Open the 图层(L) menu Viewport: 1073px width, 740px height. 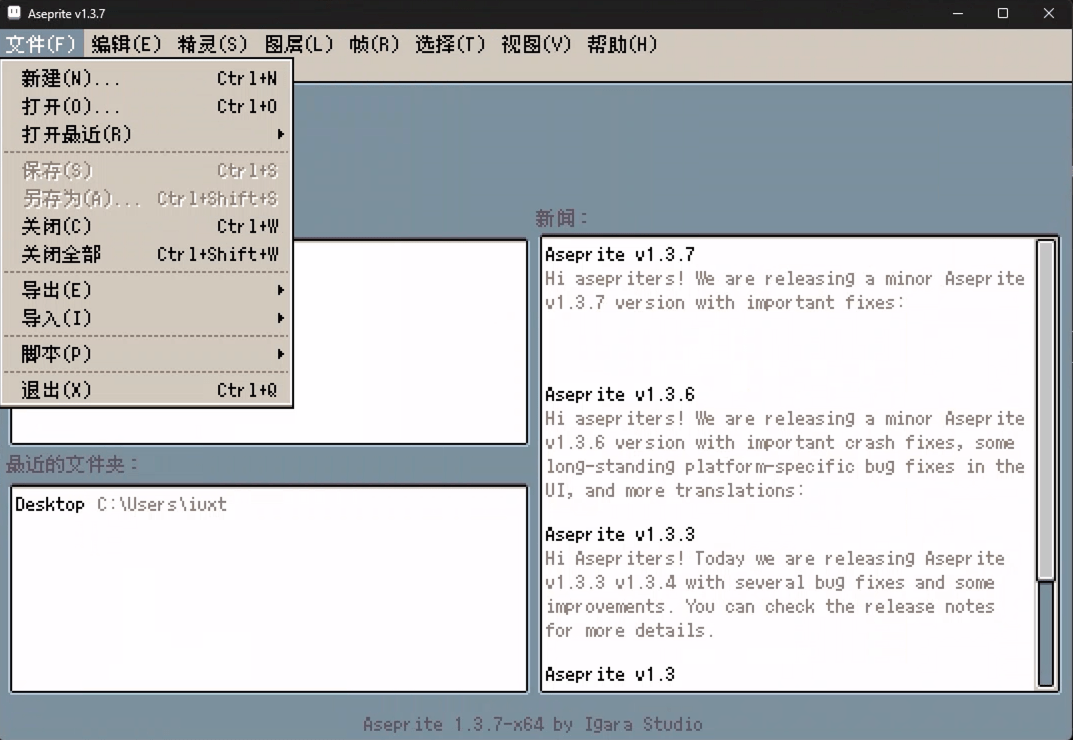click(298, 44)
